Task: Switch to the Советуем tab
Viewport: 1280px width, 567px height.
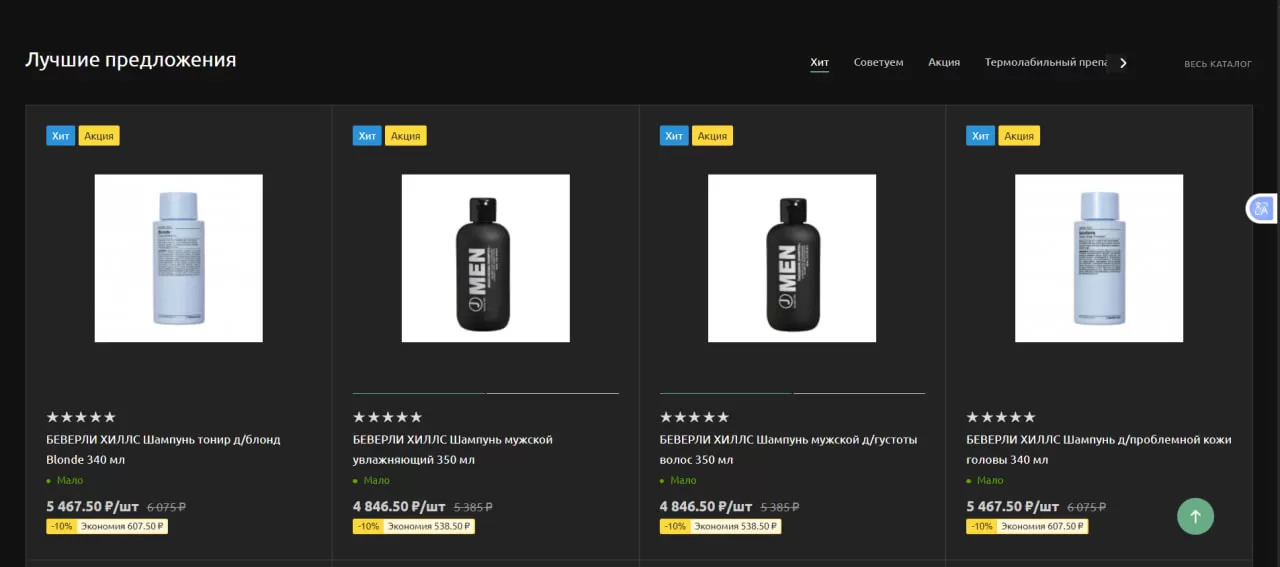Action: (x=878, y=62)
